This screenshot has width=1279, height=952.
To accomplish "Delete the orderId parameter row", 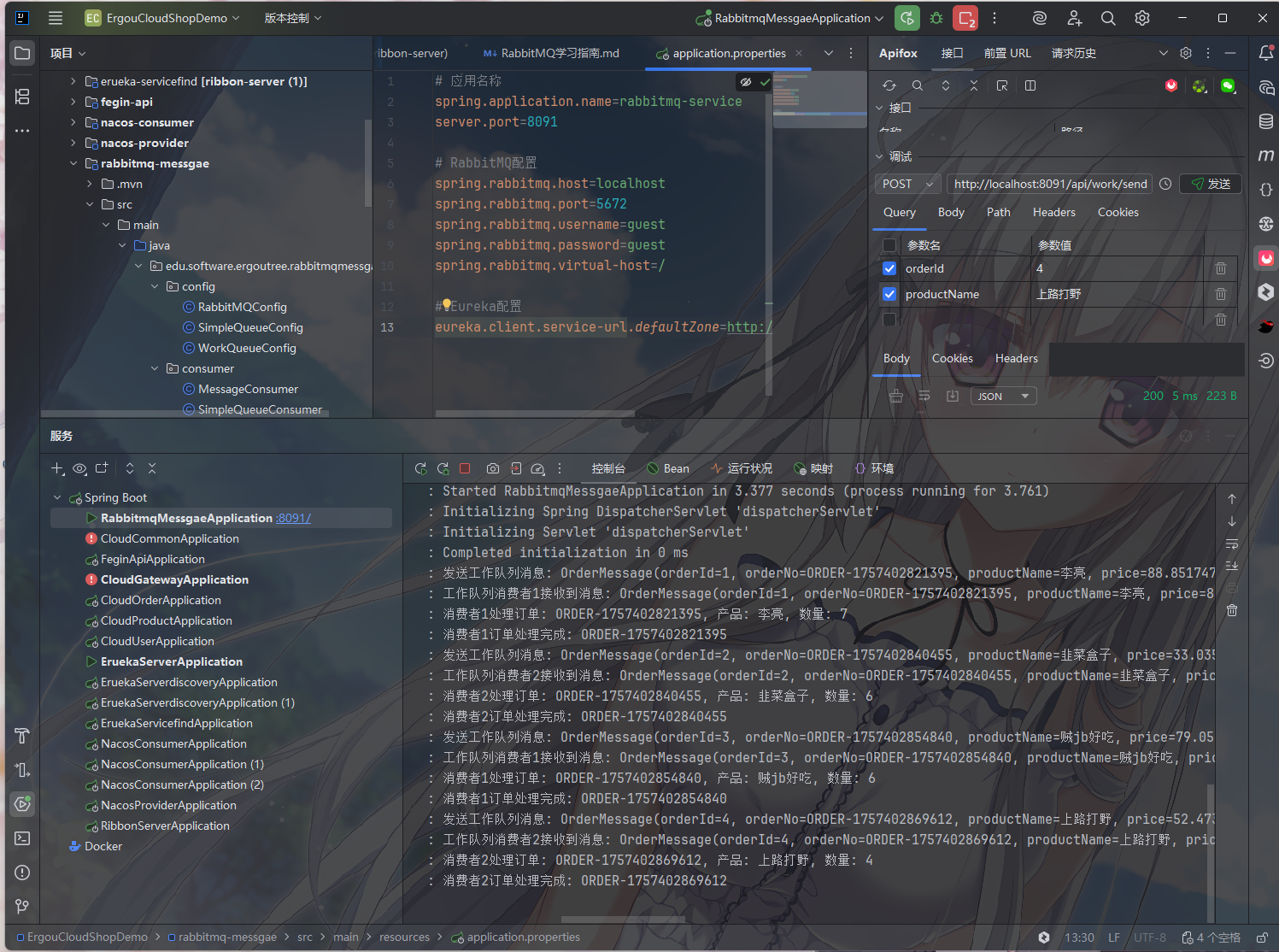I will [x=1221, y=268].
